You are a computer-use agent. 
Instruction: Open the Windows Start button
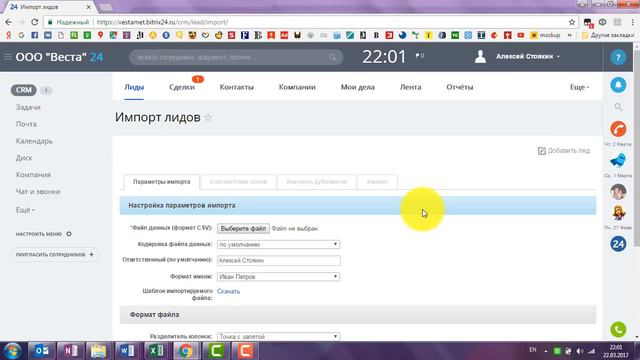click(x=12, y=351)
